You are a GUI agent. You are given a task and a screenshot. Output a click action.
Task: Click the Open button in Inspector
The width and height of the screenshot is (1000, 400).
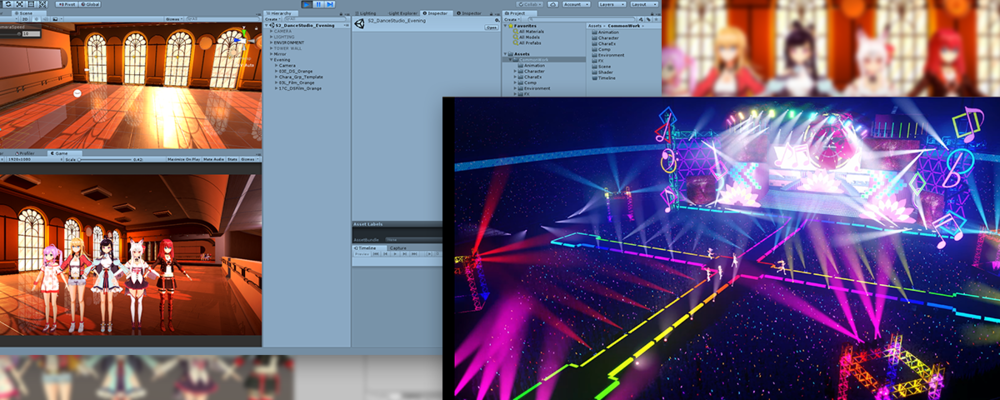click(x=492, y=28)
